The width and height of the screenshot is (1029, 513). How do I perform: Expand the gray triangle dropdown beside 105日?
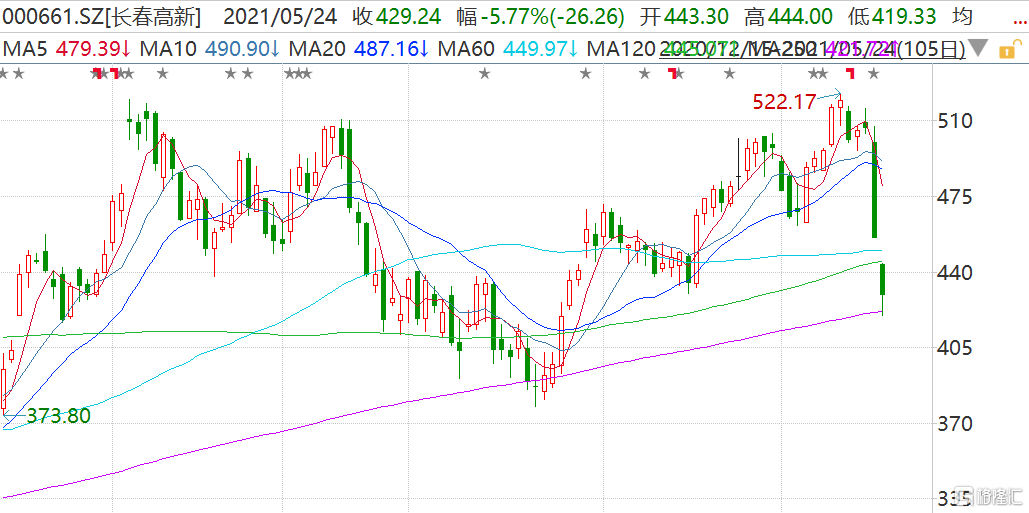979,48
